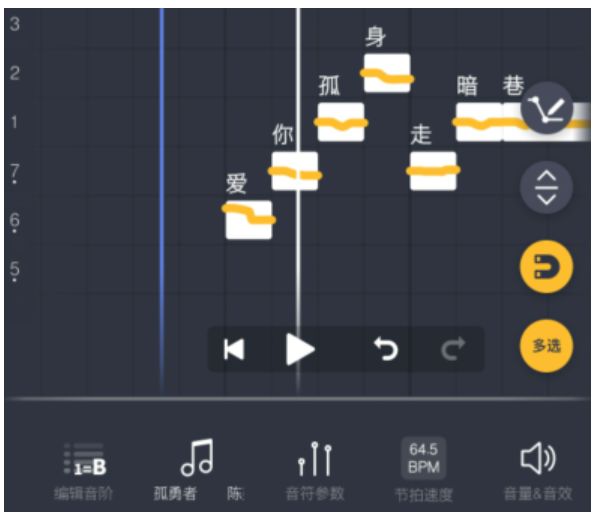
Task: Open 音符参数 note parameters sliders icon
Action: [x=315, y=471]
